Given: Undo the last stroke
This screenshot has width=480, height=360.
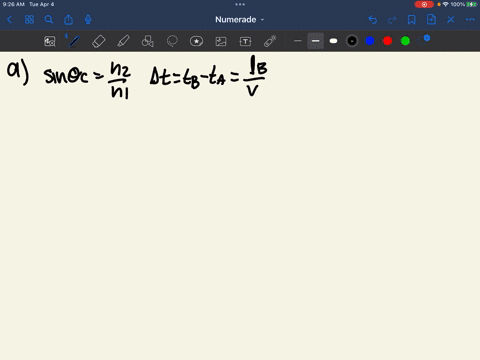Looking at the screenshot, I should [373, 20].
